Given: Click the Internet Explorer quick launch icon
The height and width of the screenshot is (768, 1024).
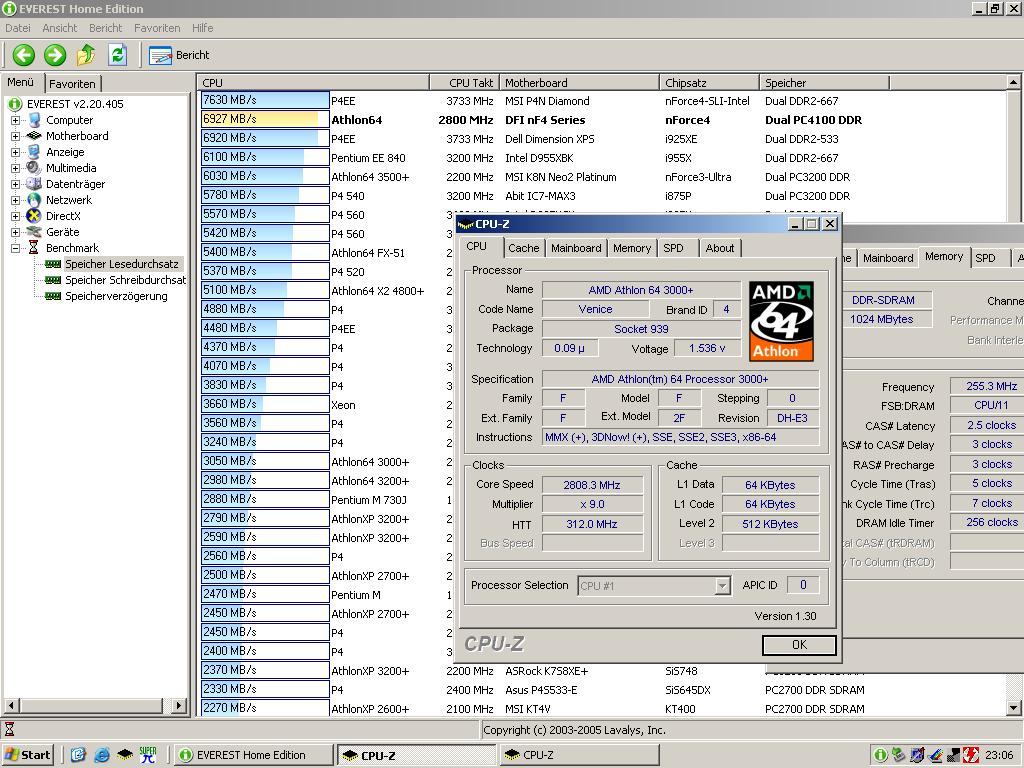Looking at the screenshot, I should pyautogui.click(x=102, y=755).
